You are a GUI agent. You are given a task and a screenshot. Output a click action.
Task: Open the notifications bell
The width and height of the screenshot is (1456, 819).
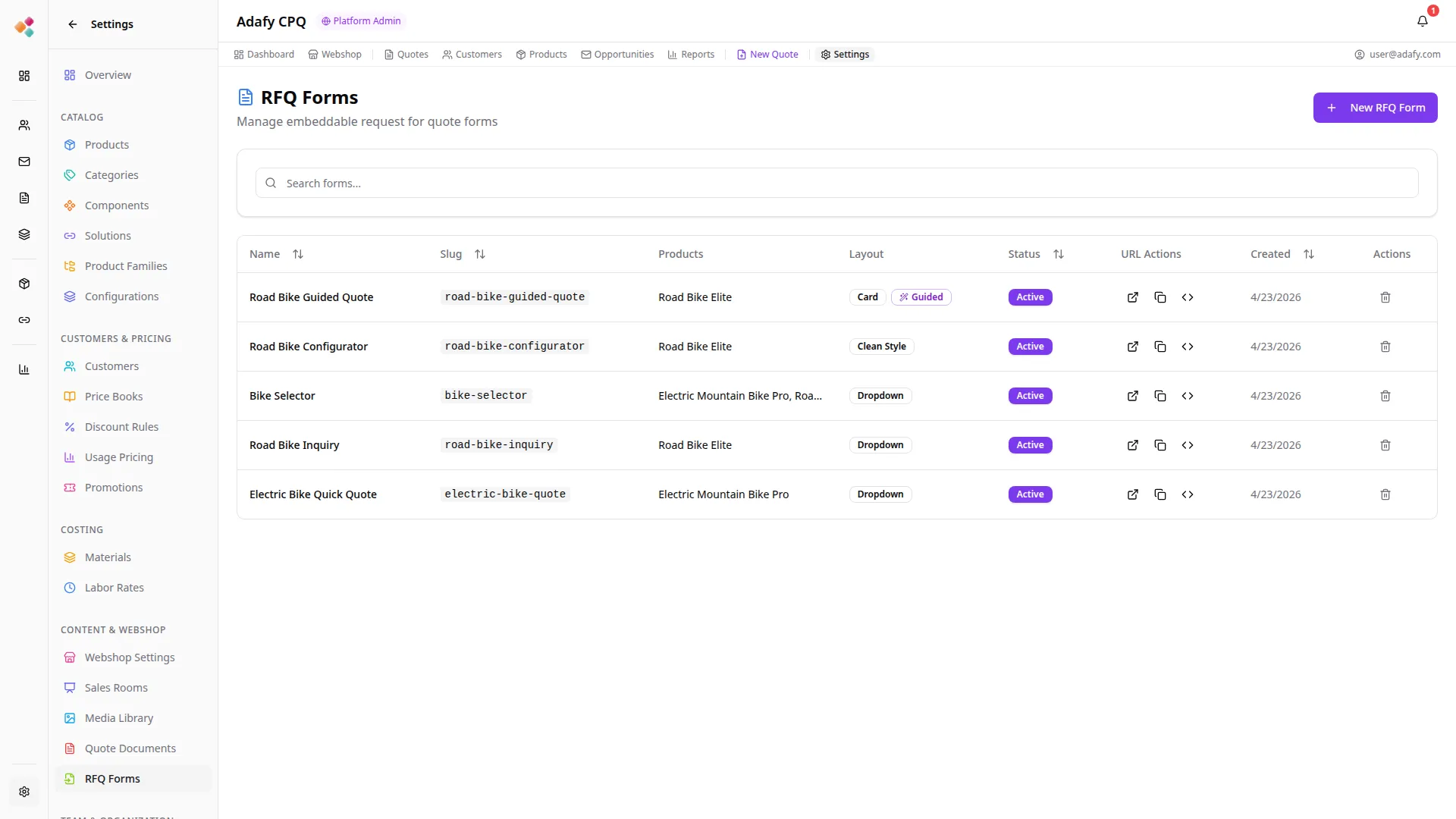click(x=1422, y=21)
